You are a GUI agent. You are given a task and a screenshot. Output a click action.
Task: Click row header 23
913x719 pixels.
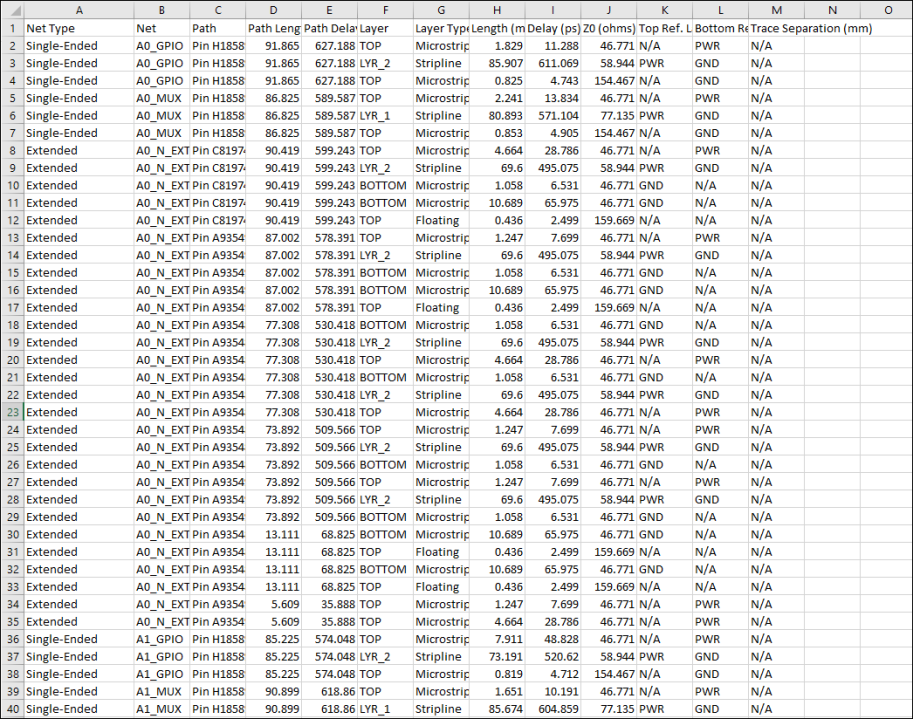point(11,412)
